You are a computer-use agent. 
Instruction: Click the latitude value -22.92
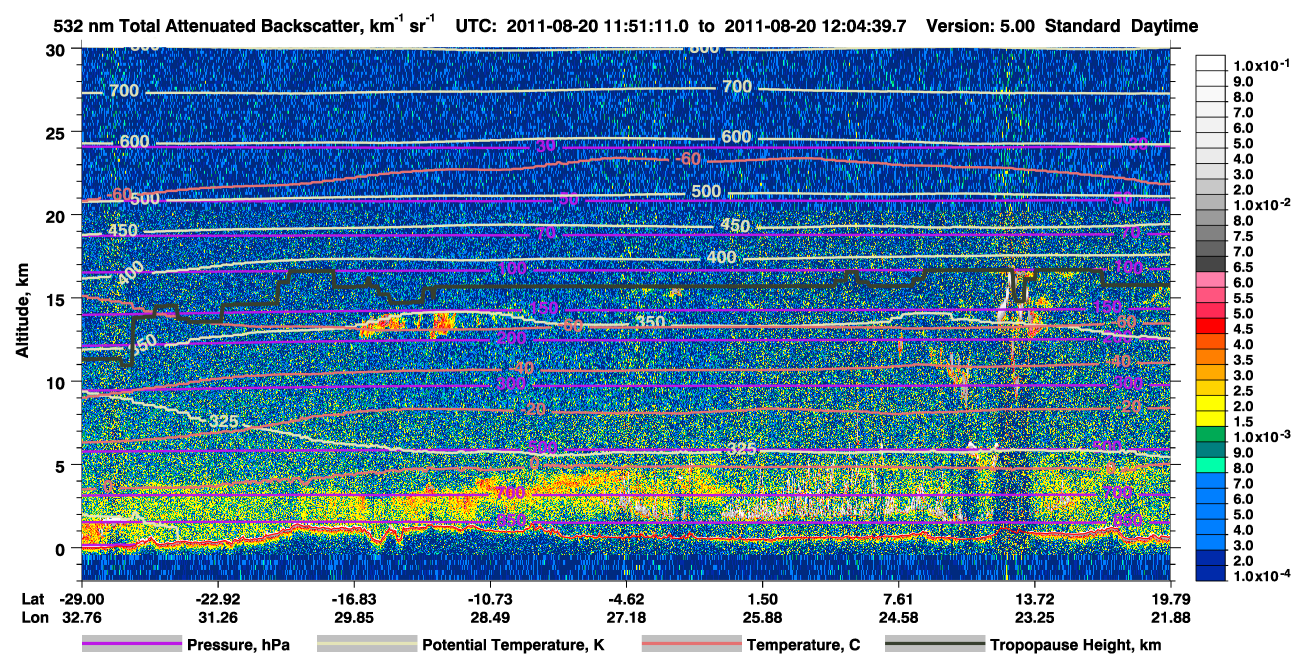pyautogui.click(x=218, y=598)
